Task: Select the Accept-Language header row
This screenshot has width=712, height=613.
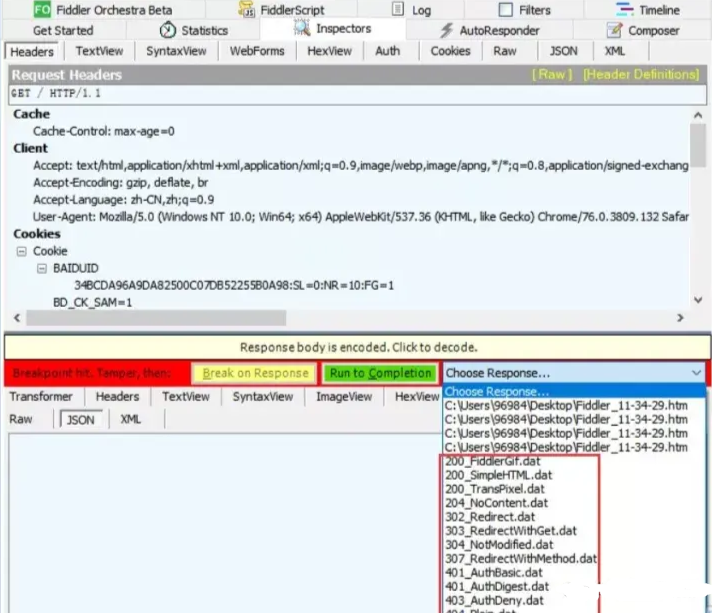Action: pos(124,200)
